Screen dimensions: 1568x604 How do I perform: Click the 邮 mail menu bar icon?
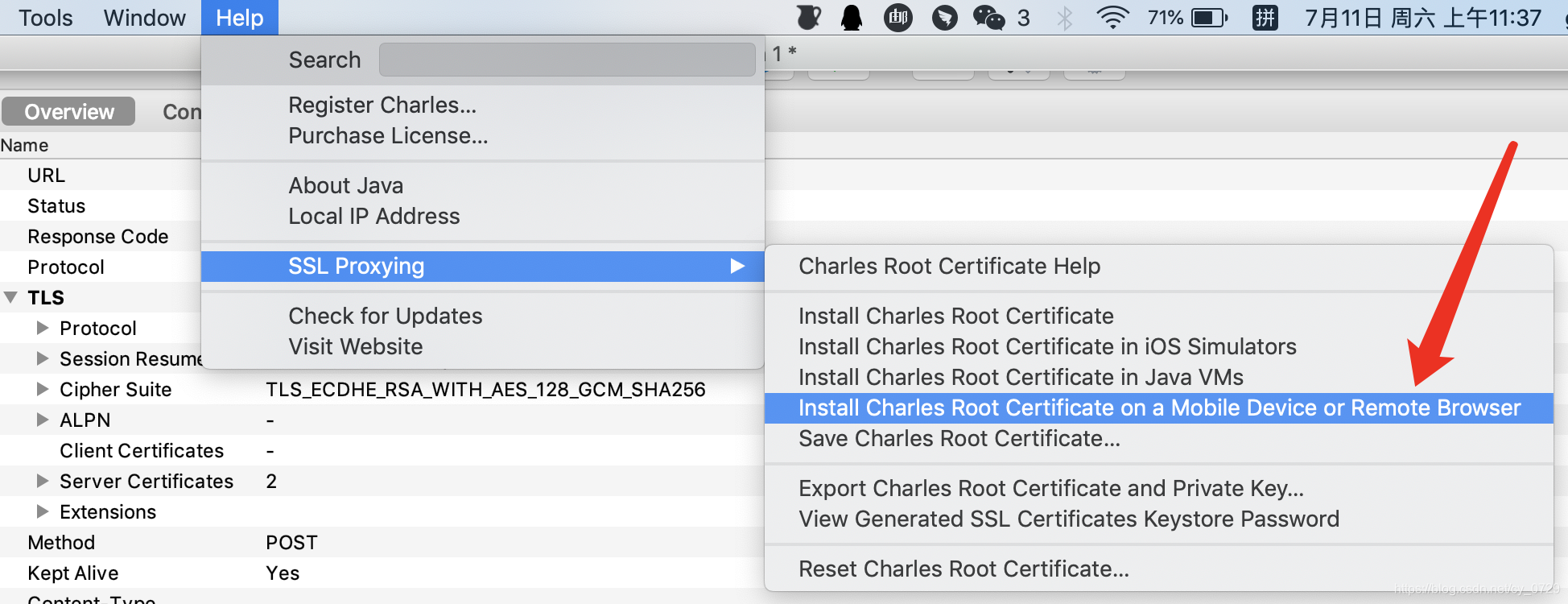point(898,18)
